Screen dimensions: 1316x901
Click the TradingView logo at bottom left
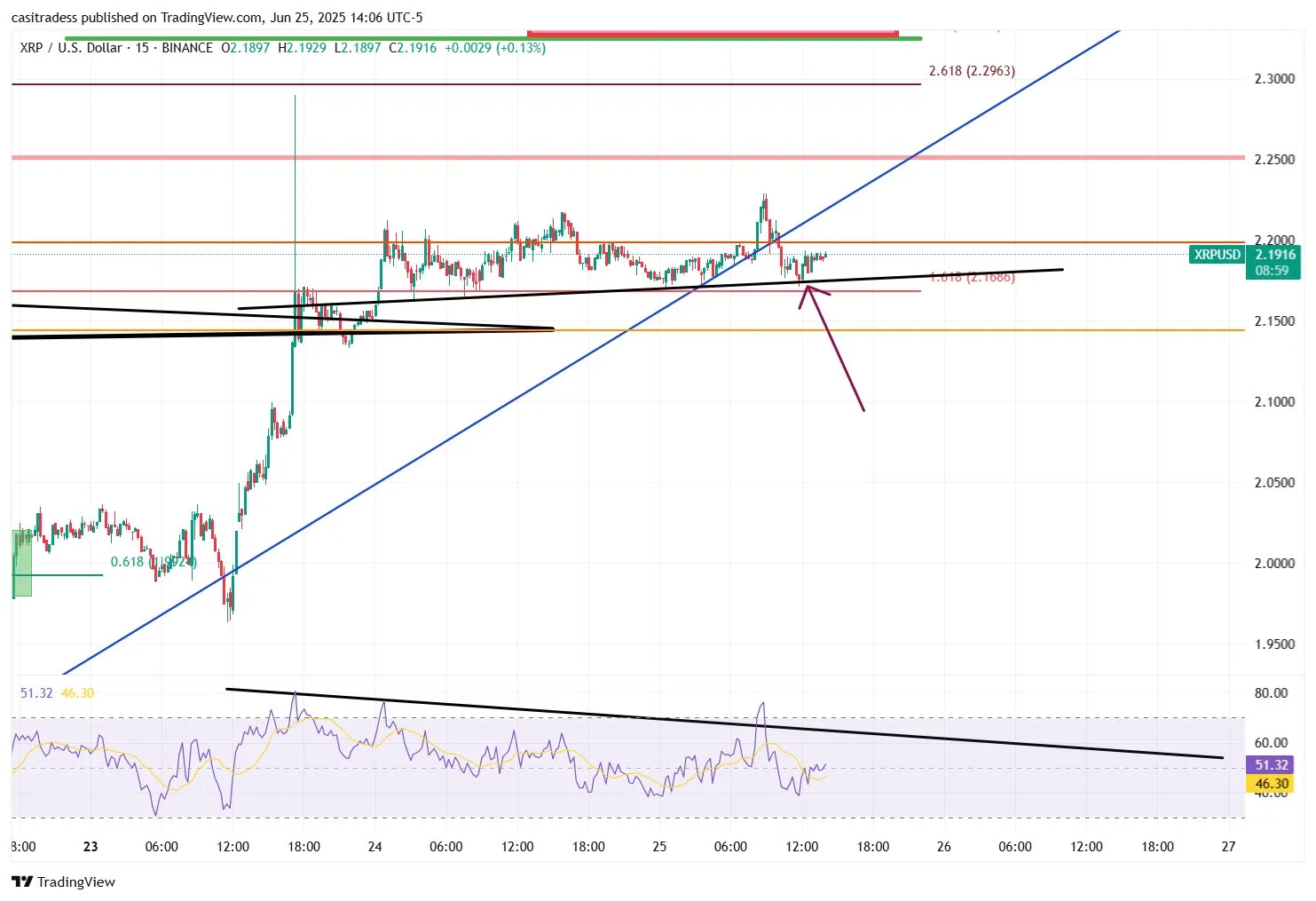pyautogui.click(x=21, y=881)
